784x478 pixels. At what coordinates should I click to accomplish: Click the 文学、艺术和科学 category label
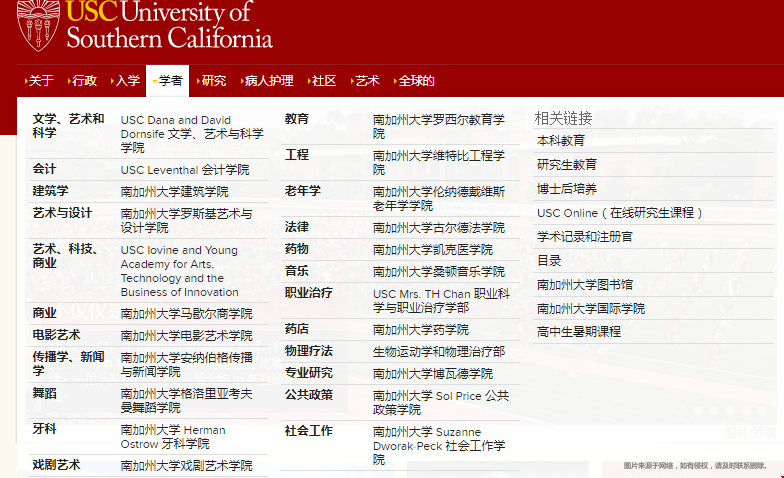click(68, 126)
